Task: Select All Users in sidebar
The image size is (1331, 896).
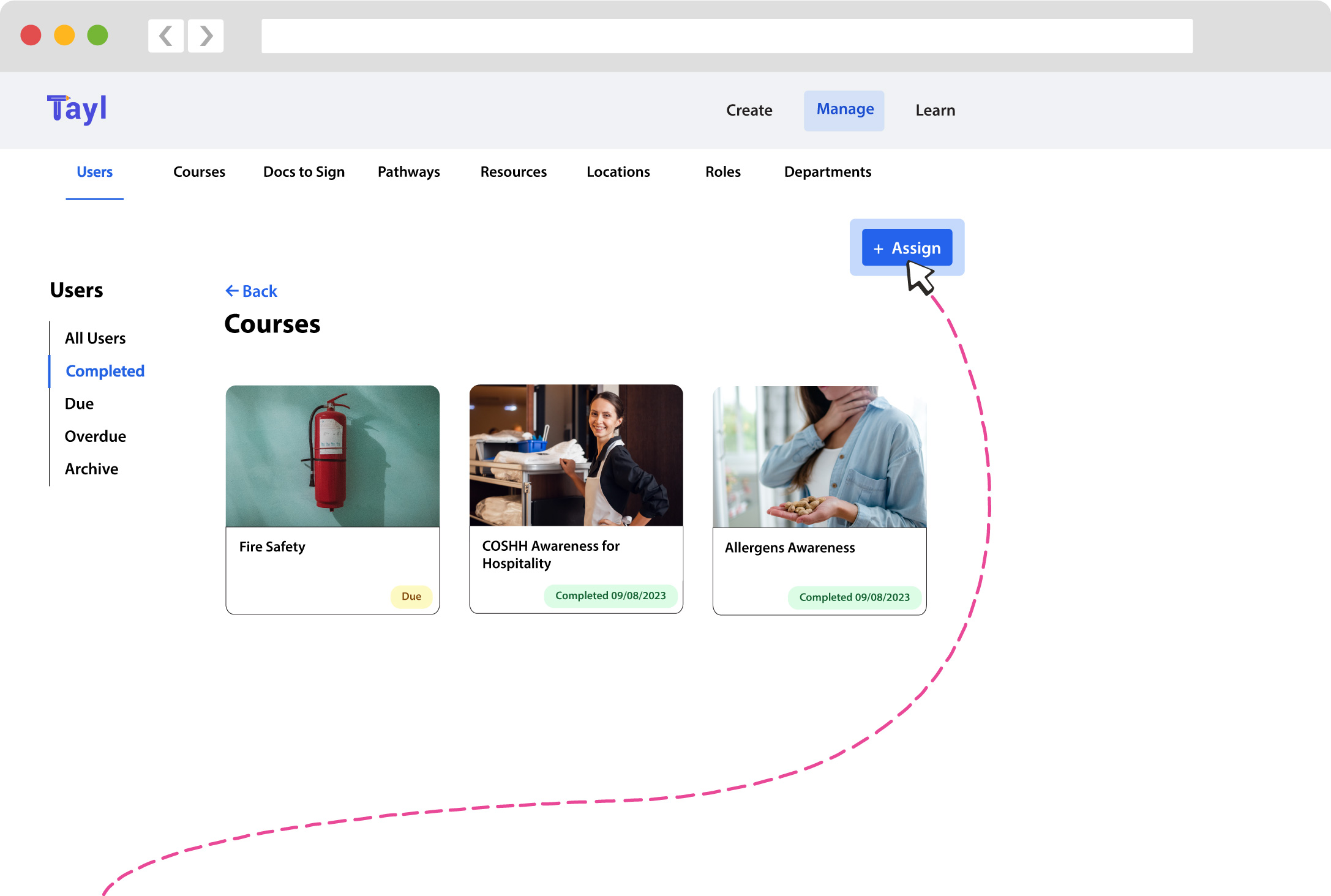Action: (x=95, y=338)
